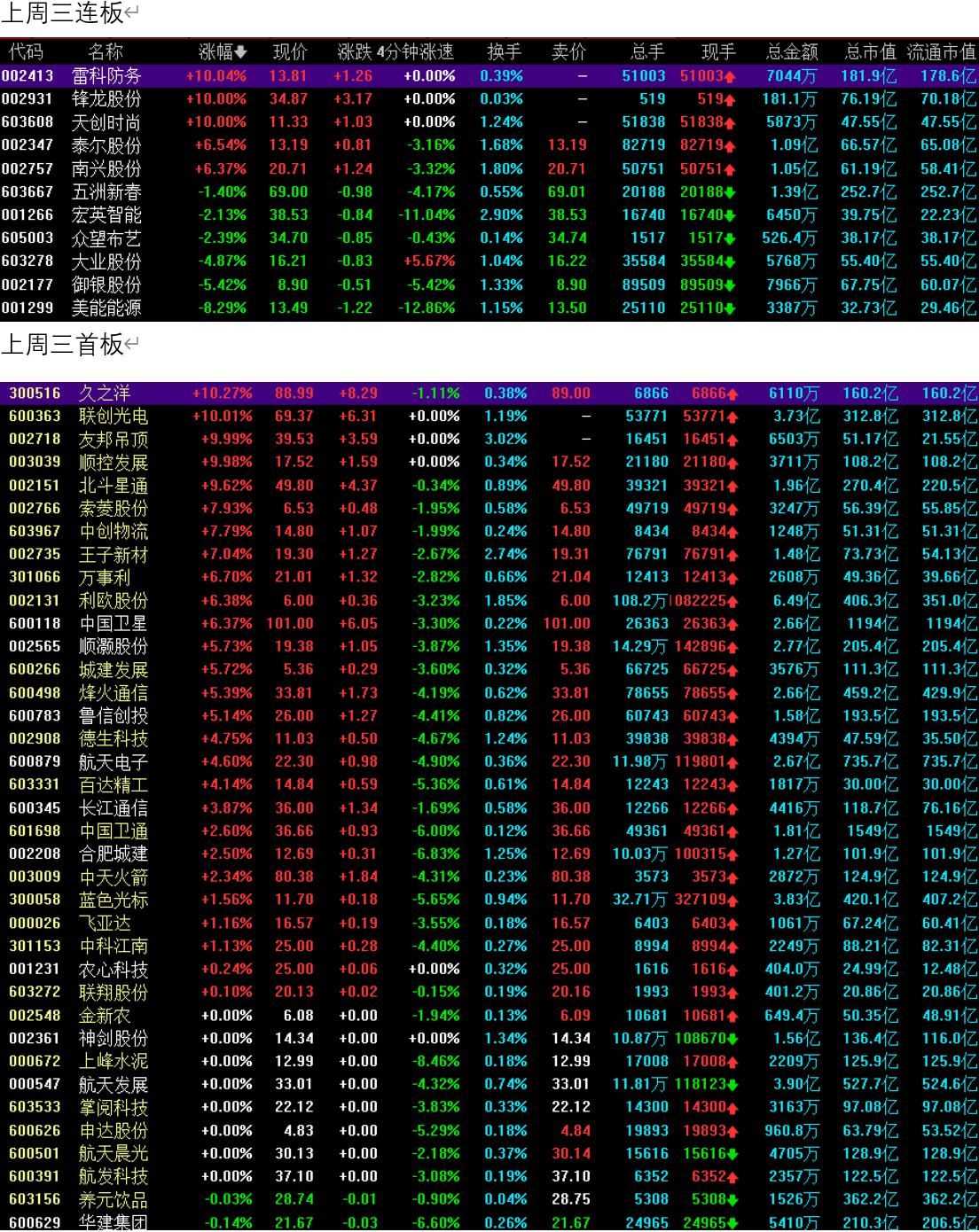979x1232 pixels.
Task: Click the 上周三首板 heading text
Action: click(x=62, y=345)
